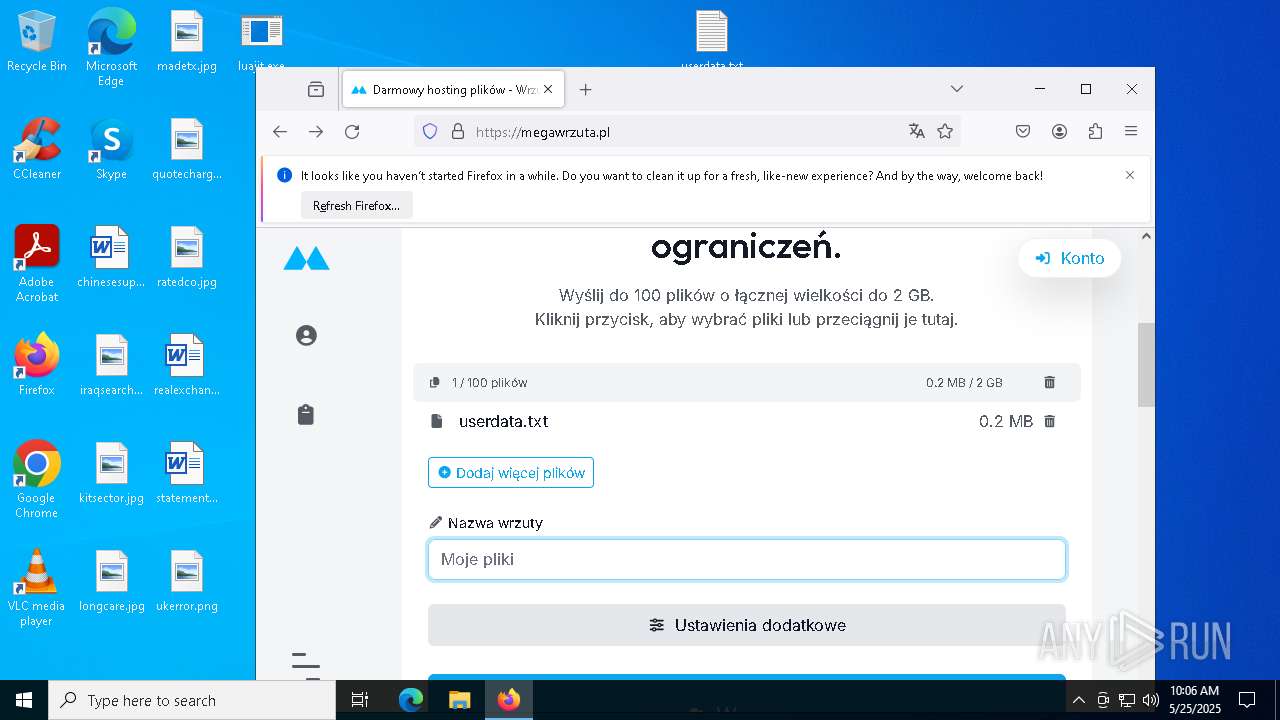The image size is (1280, 720).
Task: Open VLC media player desktop shortcut
Action: pyautogui.click(x=36, y=588)
